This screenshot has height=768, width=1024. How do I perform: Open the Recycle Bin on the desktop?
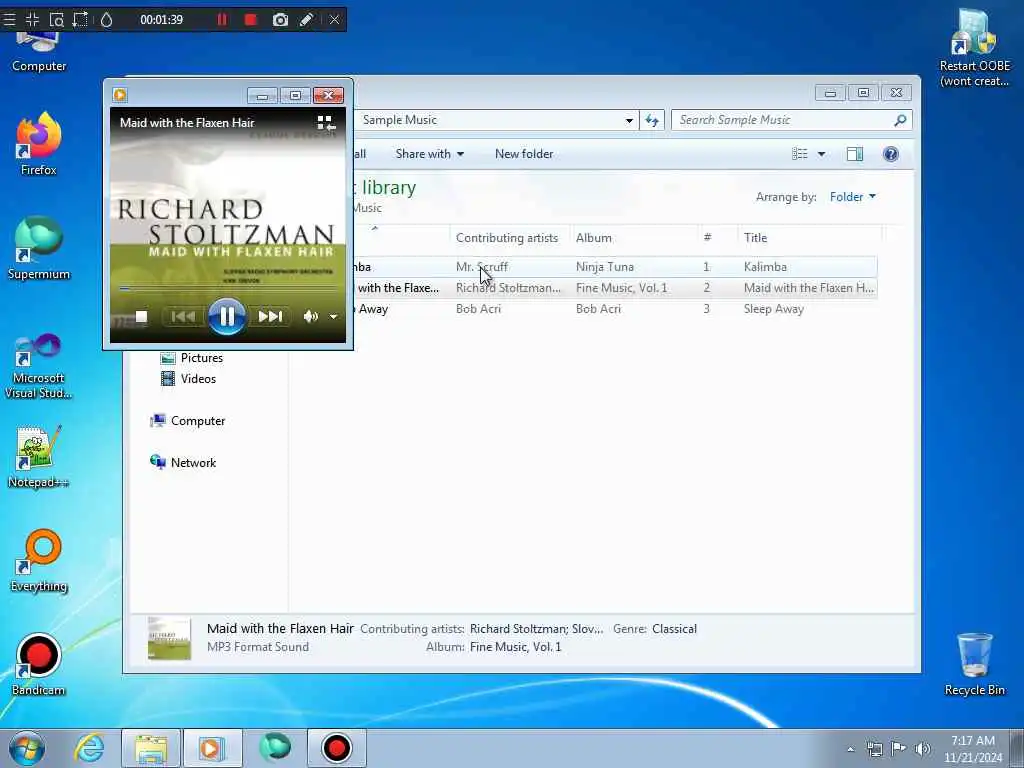pos(974,664)
